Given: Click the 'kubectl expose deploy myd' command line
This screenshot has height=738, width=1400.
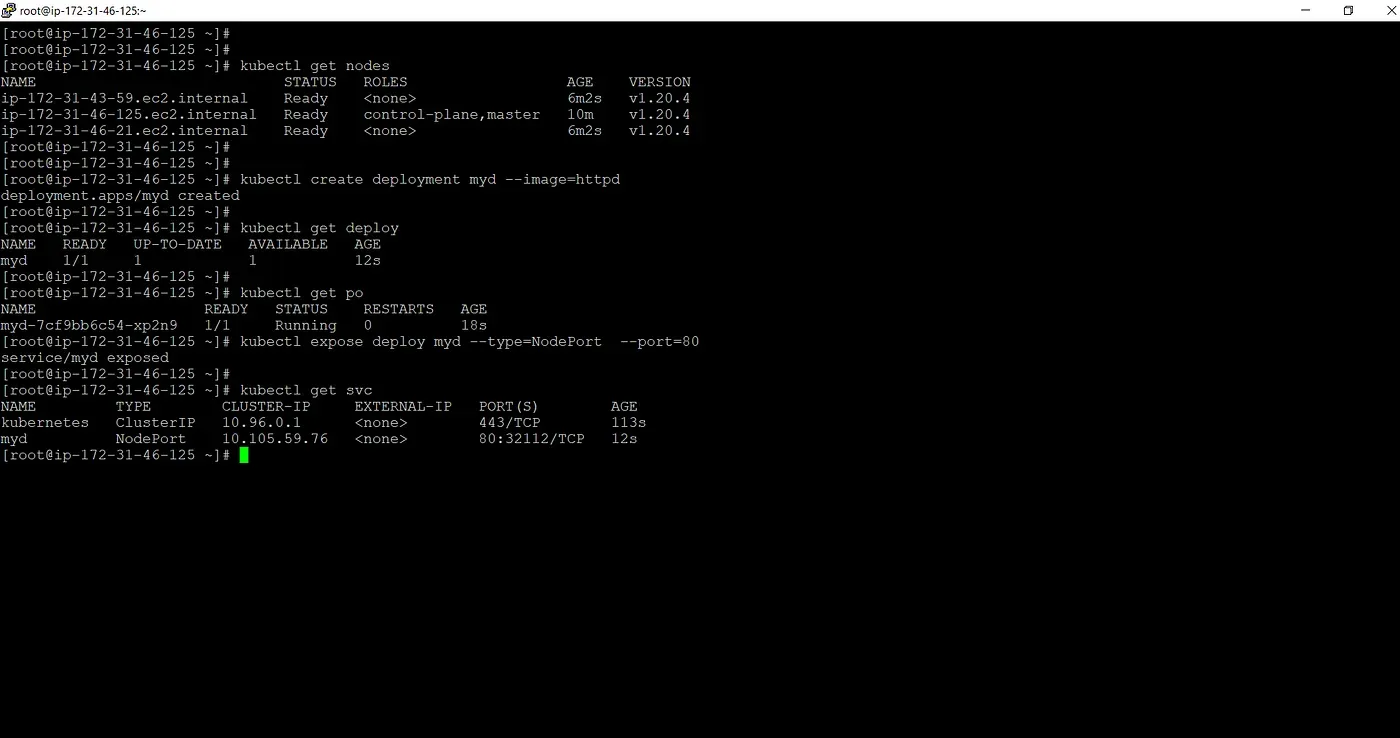Looking at the screenshot, I should (469, 341).
